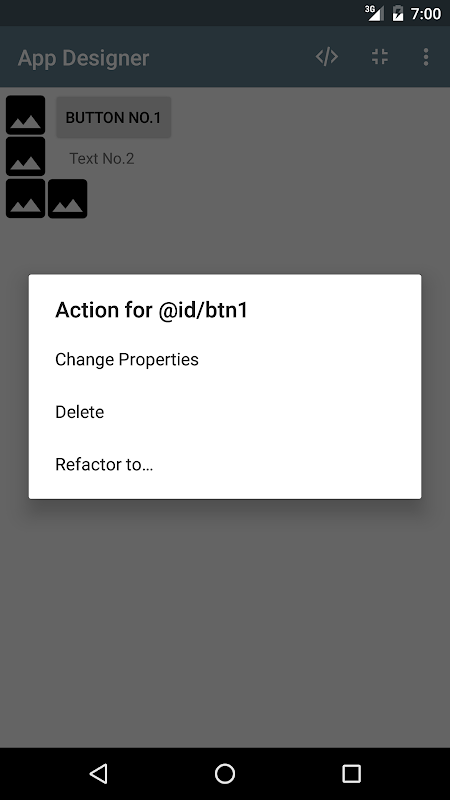Screen dimensions: 450x800
Task: Open the Refactor to… option
Action: (x=224, y=464)
